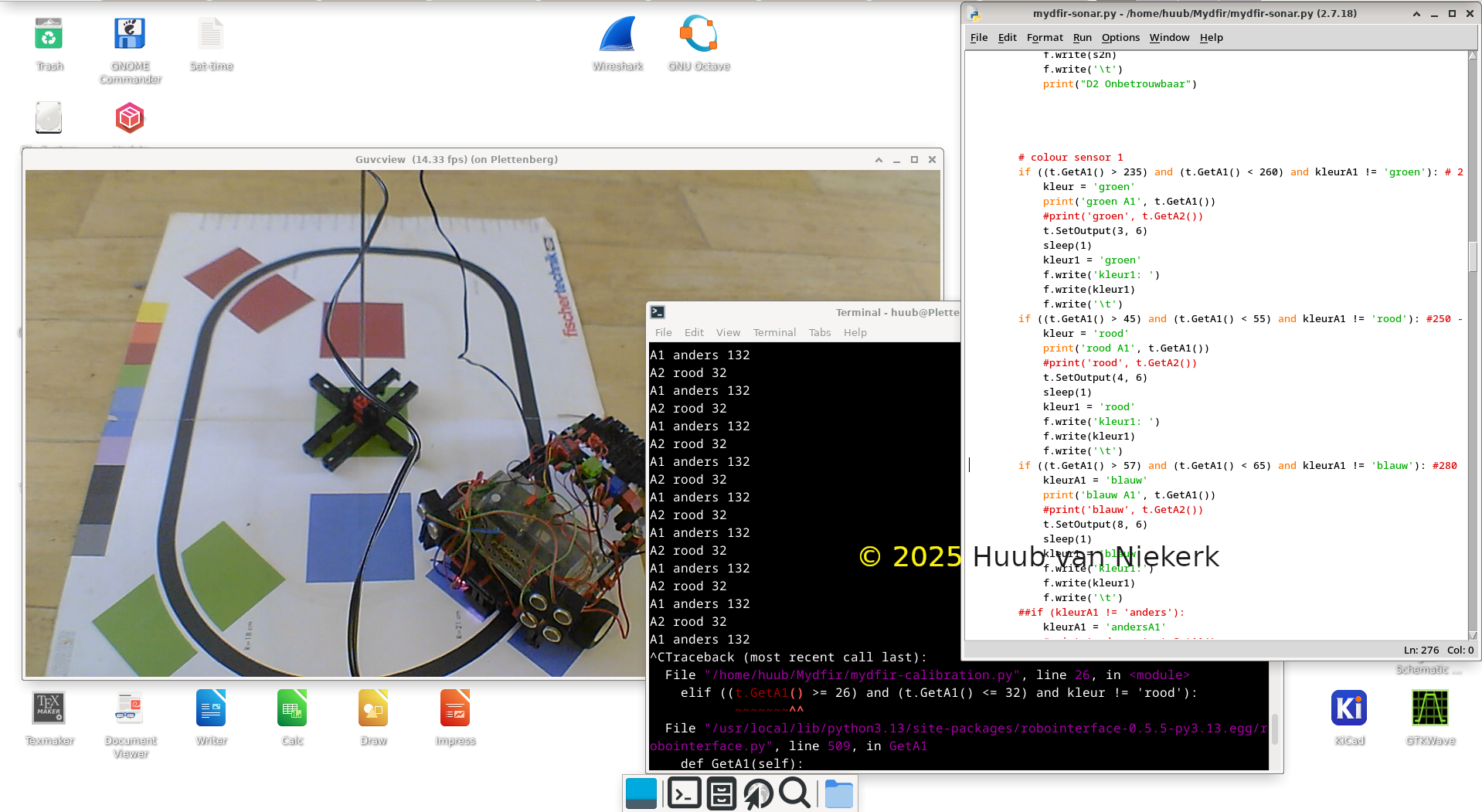Open the Help menu in IDLE
The image size is (1482, 812).
click(1212, 37)
